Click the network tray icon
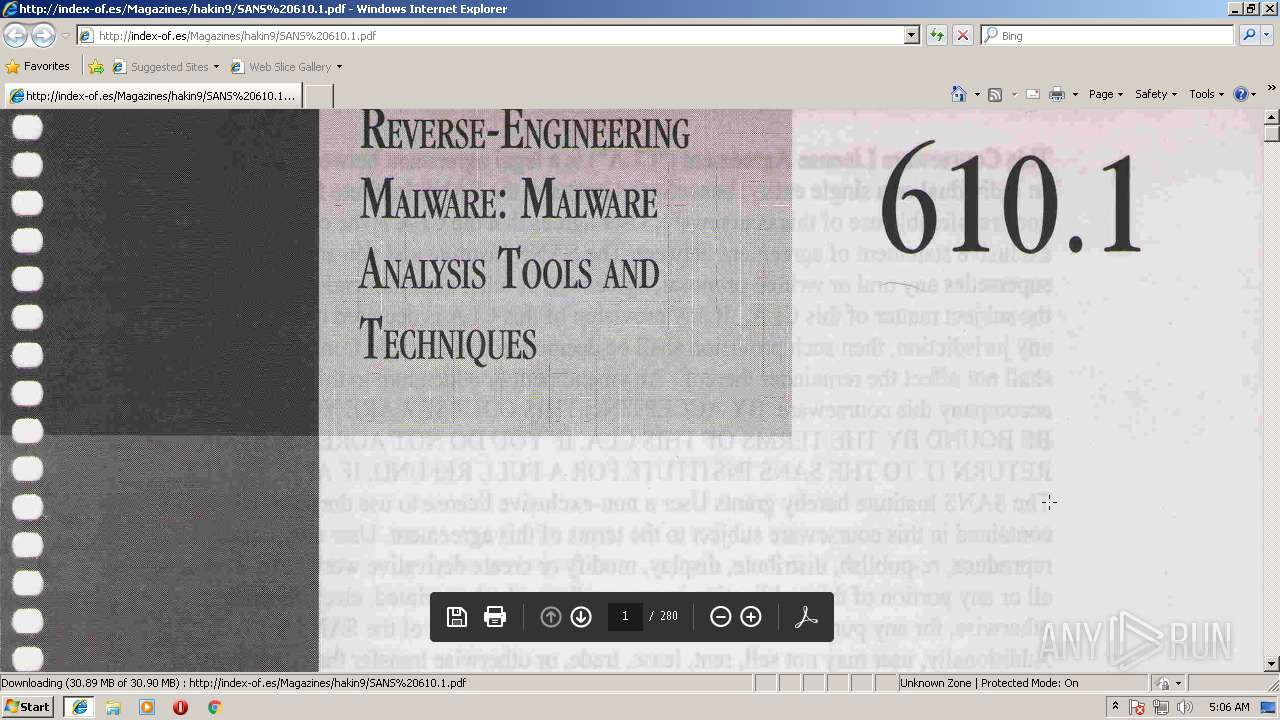Image resolution: width=1280 pixels, height=720 pixels. click(x=1161, y=708)
